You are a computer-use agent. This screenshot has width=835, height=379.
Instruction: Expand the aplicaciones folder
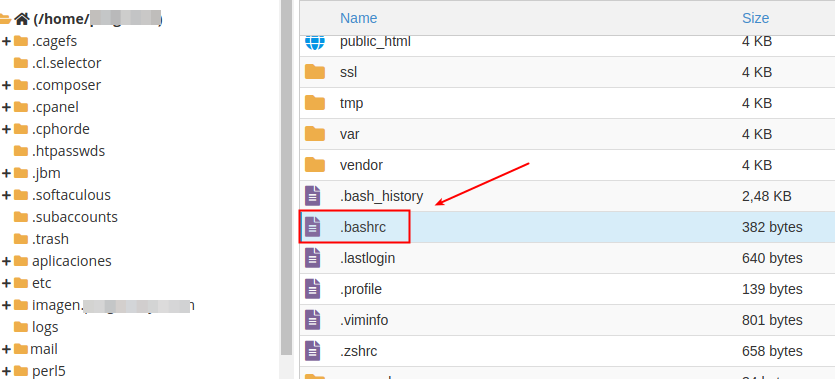6,261
